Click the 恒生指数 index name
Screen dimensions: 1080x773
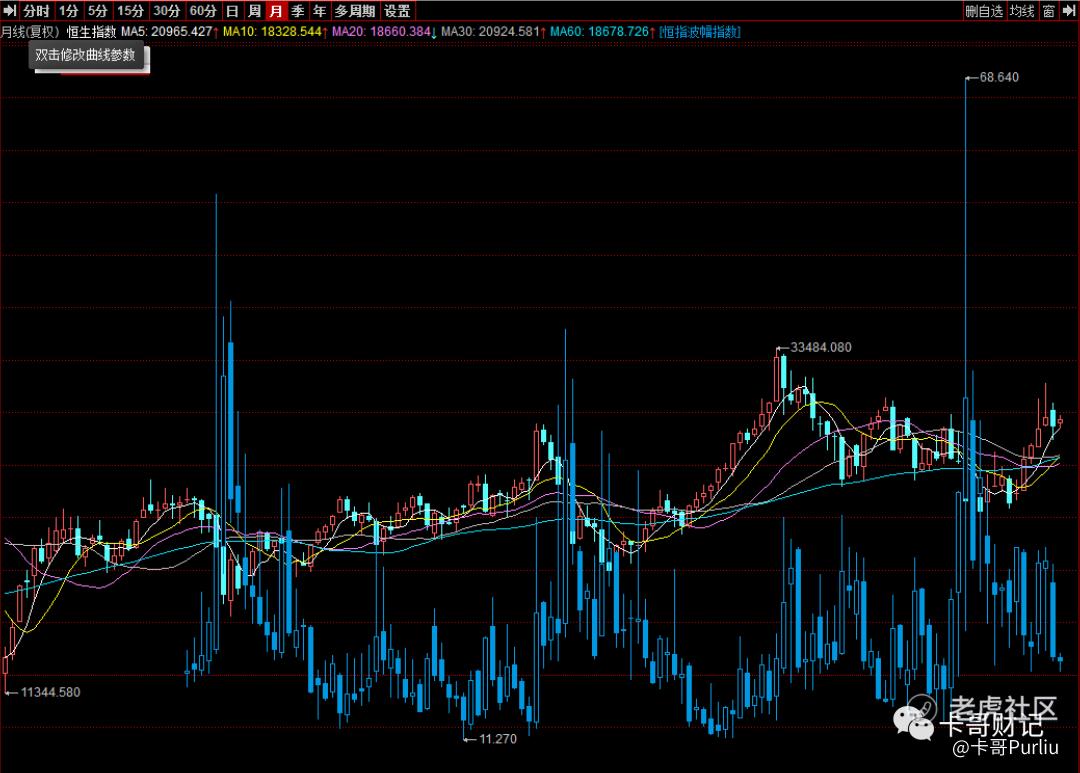[92, 32]
